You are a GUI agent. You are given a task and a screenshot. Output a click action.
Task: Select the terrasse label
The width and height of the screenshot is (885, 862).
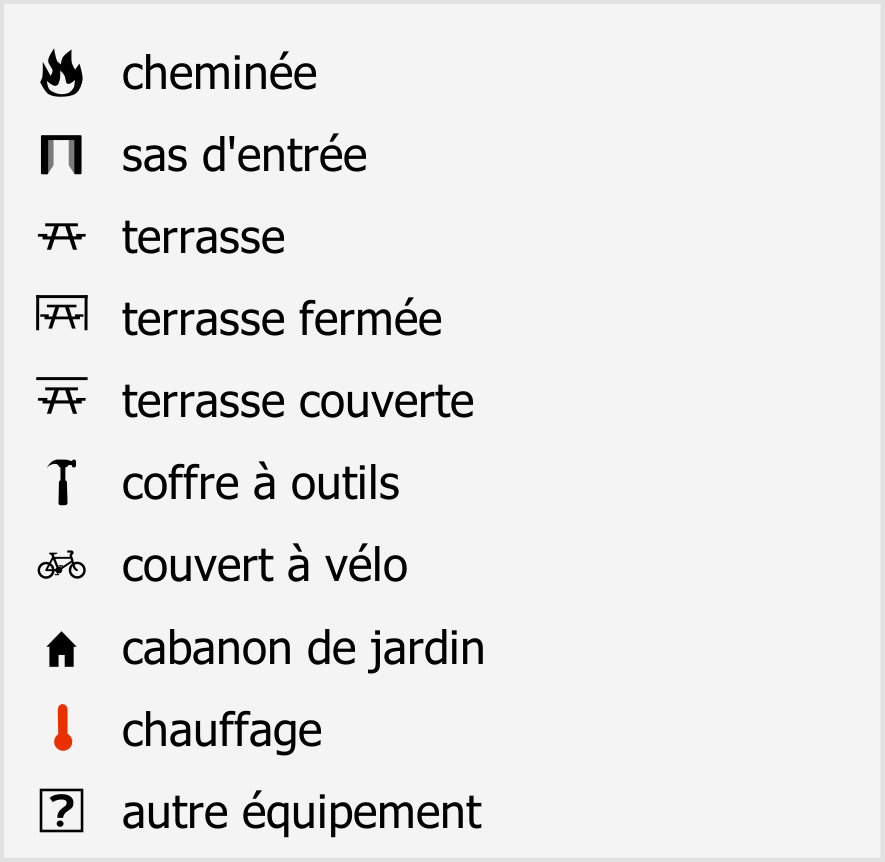point(204,238)
